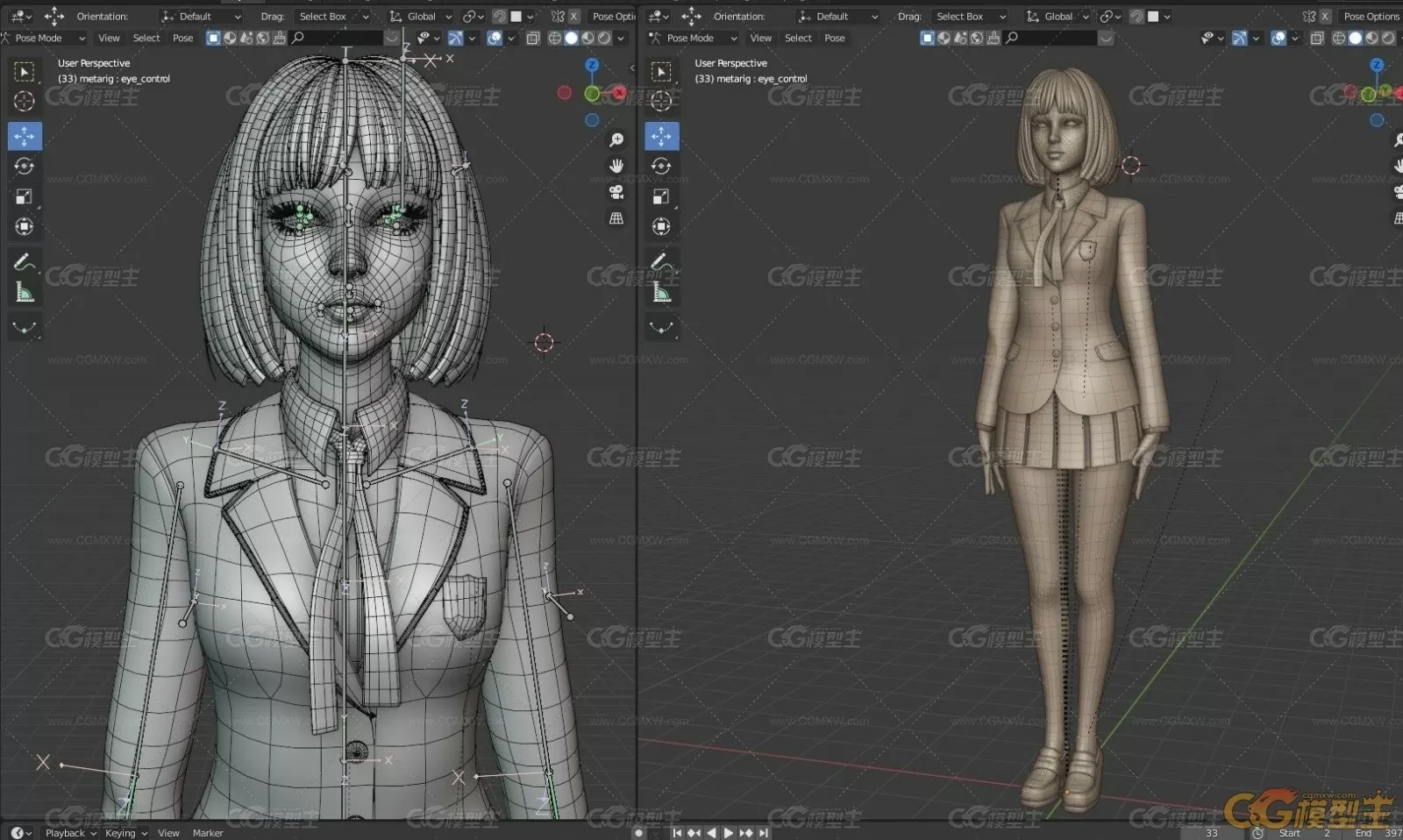1403x840 pixels.
Task: Open Playback popover in timeline
Action: [70, 833]
